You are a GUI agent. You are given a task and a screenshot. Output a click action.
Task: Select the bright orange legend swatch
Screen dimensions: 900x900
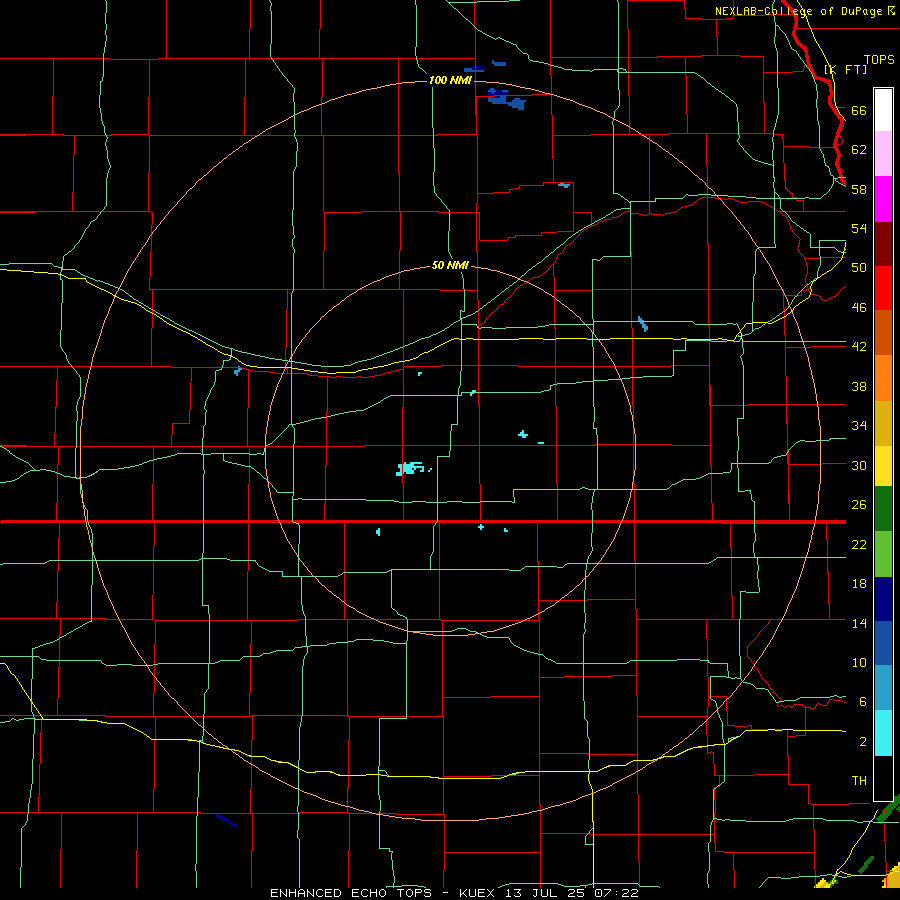click(883, 378)
